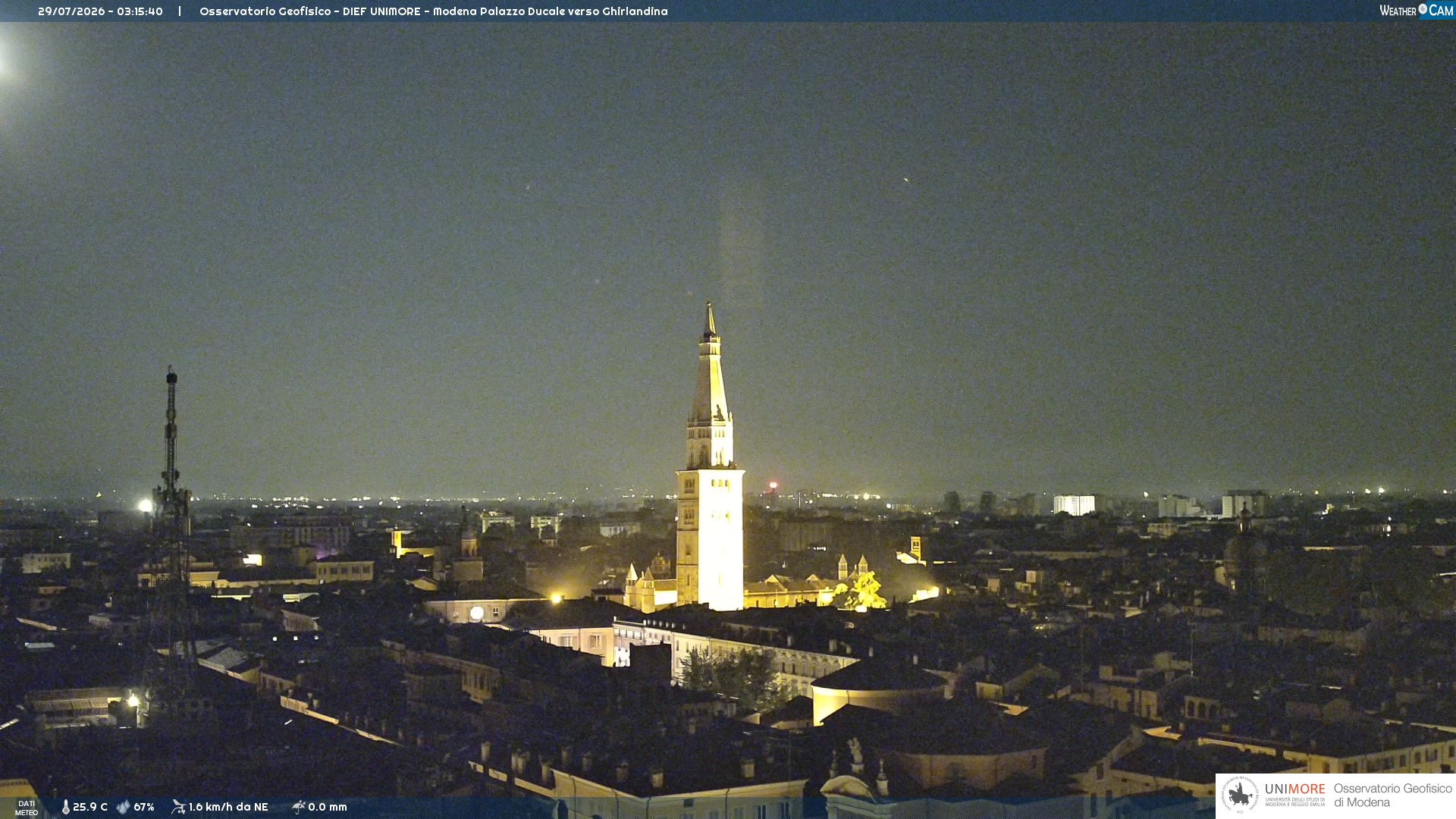Screen dimensions: 1456x819
Task: Select the 1.6 km/h da NE wind reading
Action: click(228, 807)
